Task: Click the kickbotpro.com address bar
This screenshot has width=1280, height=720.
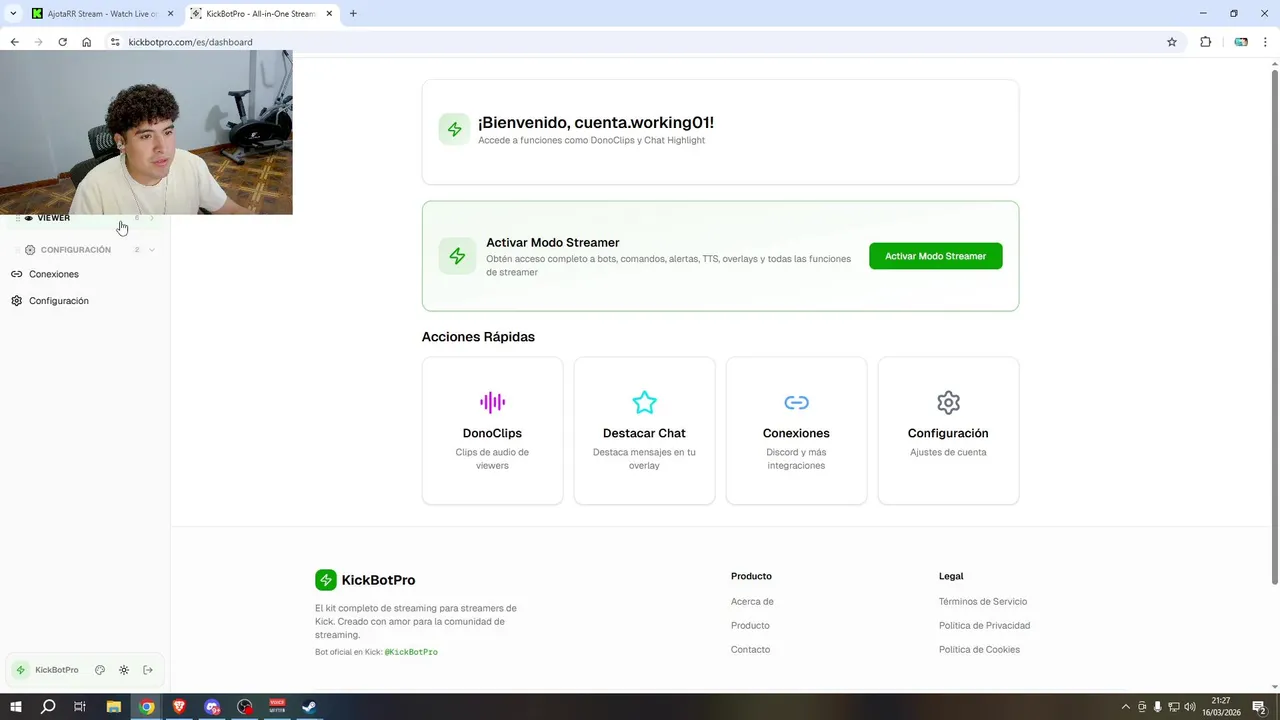Action: click(x=640, y=42)
